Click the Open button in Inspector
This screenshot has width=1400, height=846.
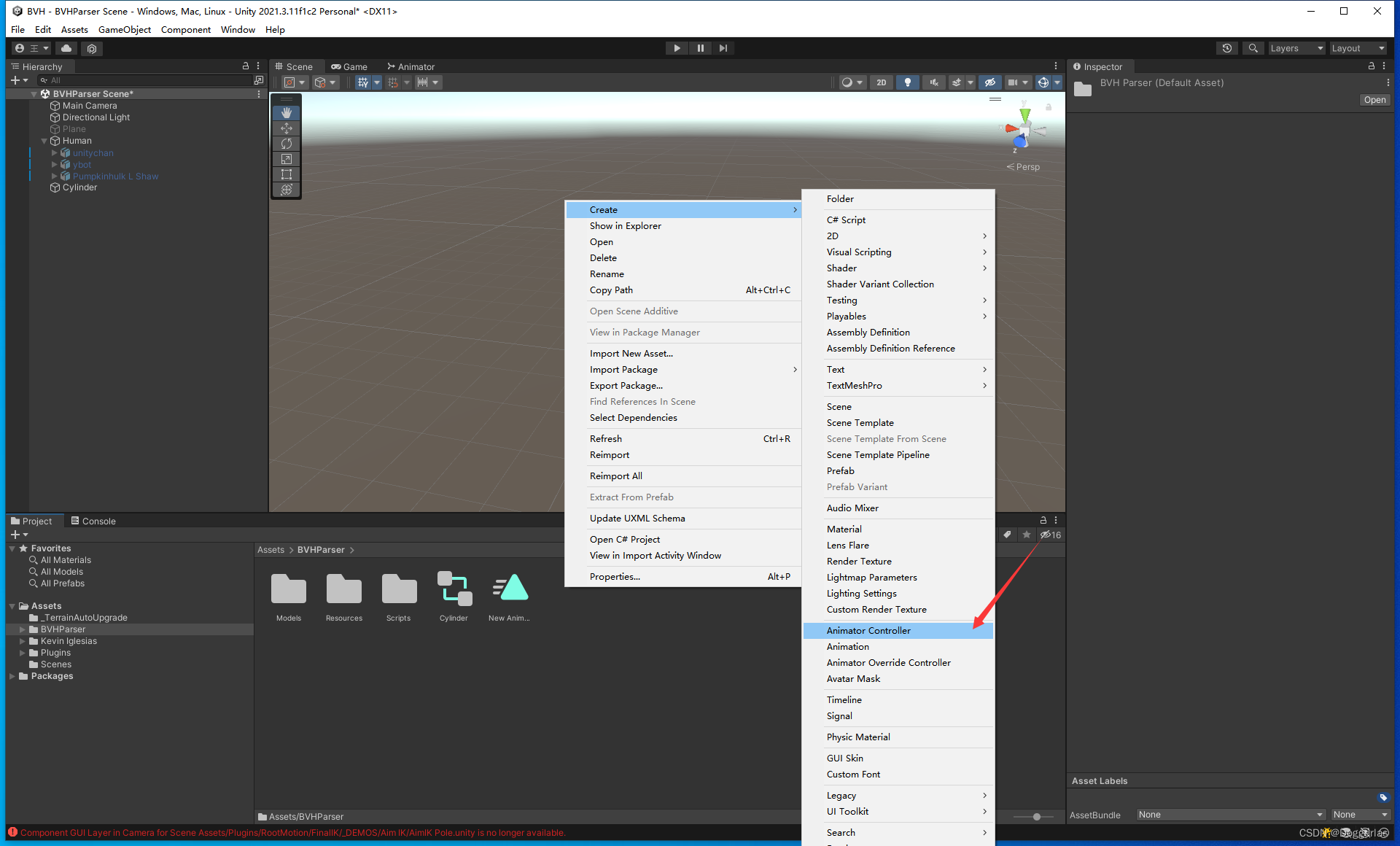(x=1374, y=100)
